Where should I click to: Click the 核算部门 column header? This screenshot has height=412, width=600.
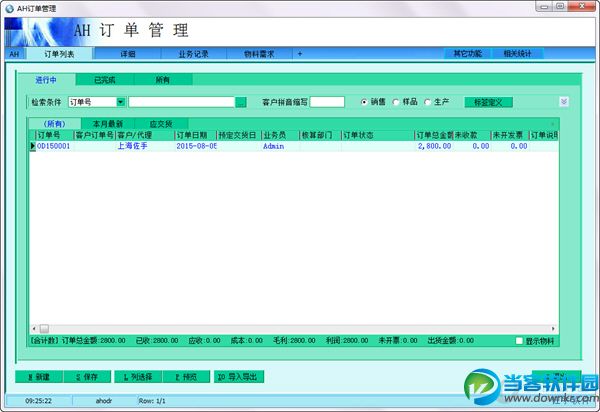pyautogui.click(x=321, y=135)
